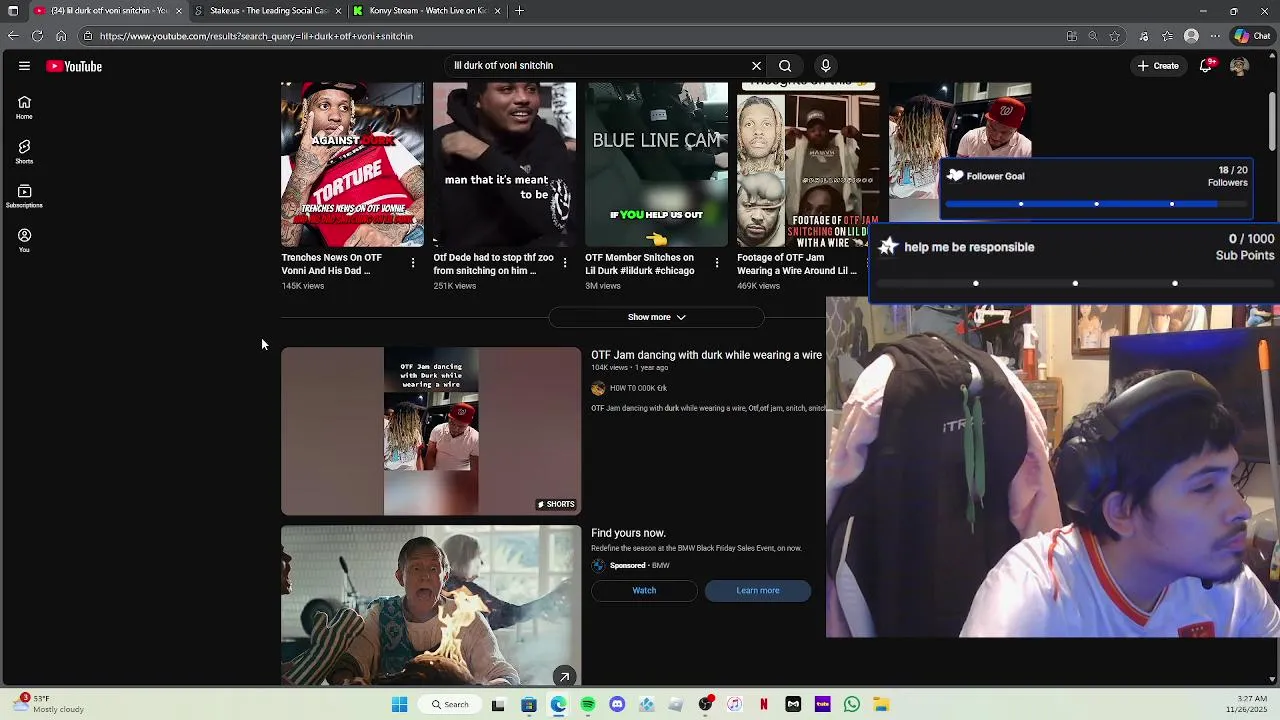Open the YouTube account avatar menu
Screen dimensions: 1280x720
1239,66
